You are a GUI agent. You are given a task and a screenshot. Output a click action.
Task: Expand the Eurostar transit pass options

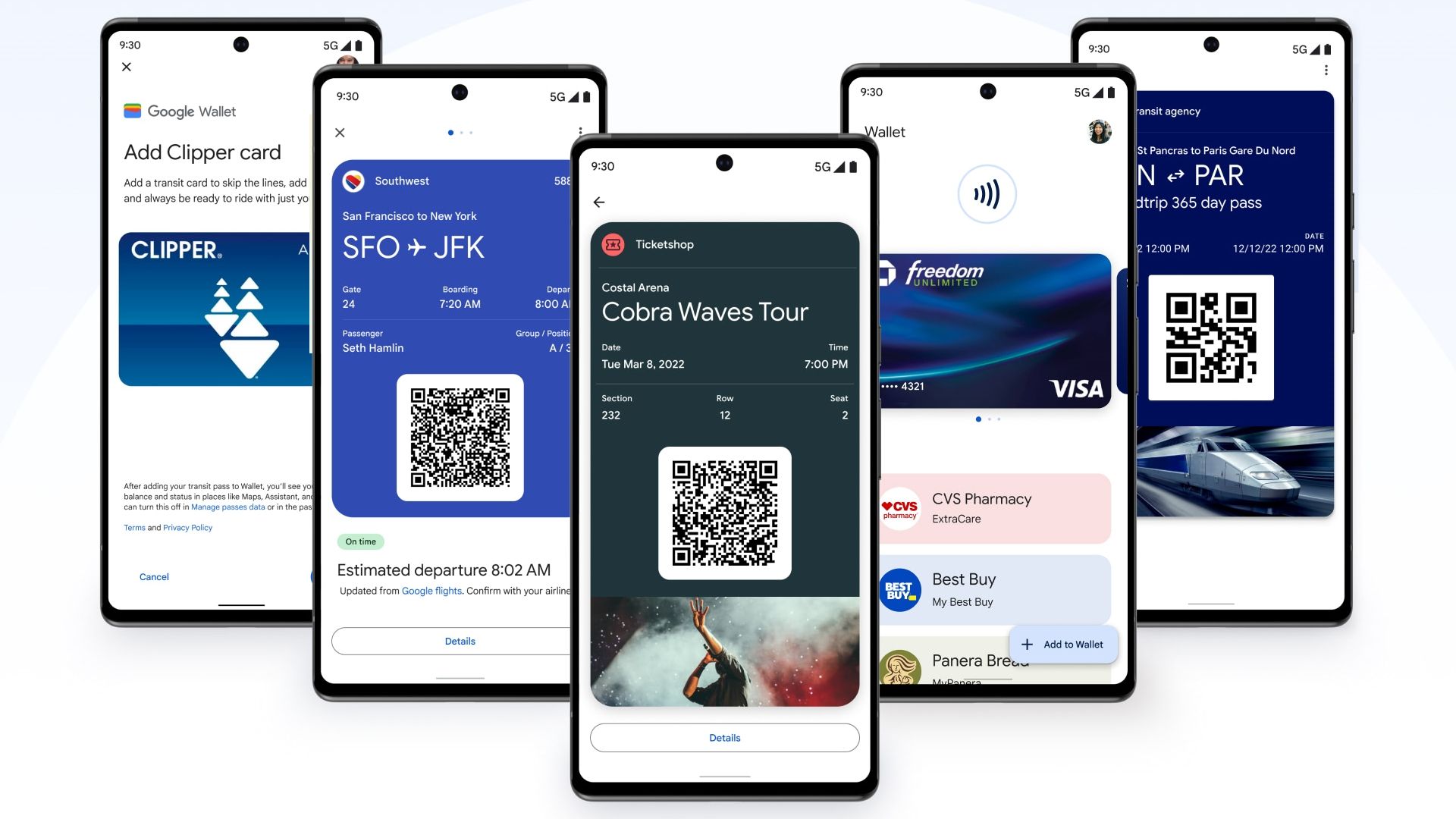(x=1323, y=68)
